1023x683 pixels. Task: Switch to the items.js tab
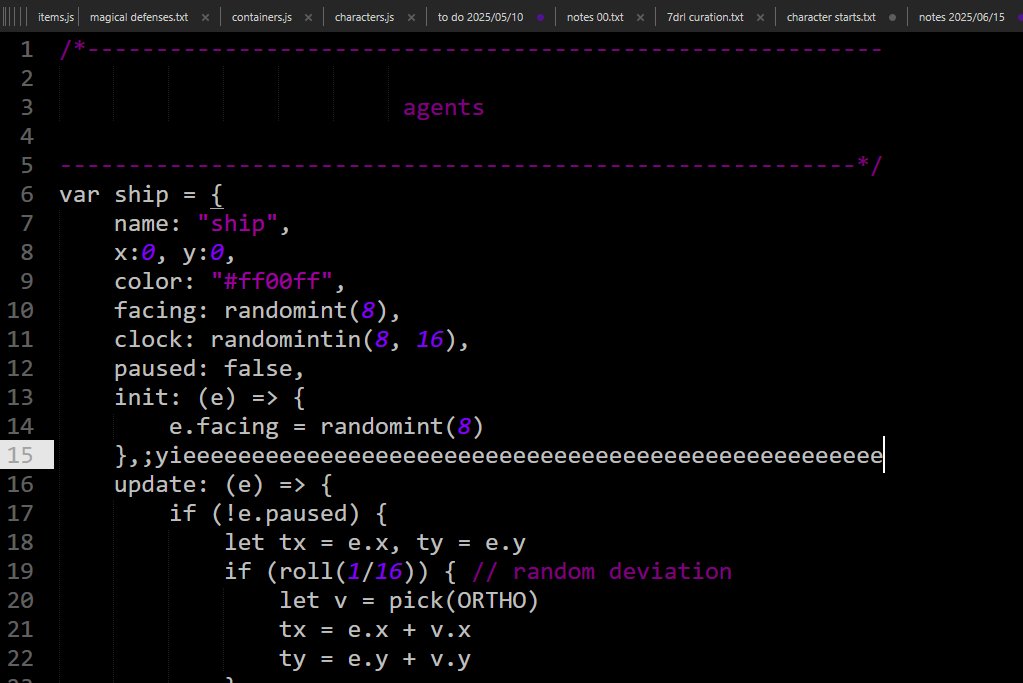55,17
